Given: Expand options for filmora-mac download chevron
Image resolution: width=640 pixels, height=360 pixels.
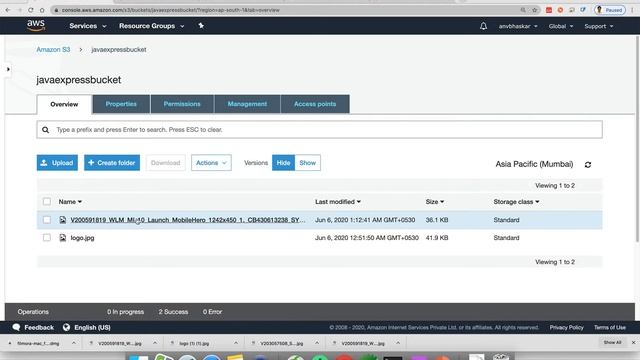Looking at the screenshot, I should [x=73, y=343].
